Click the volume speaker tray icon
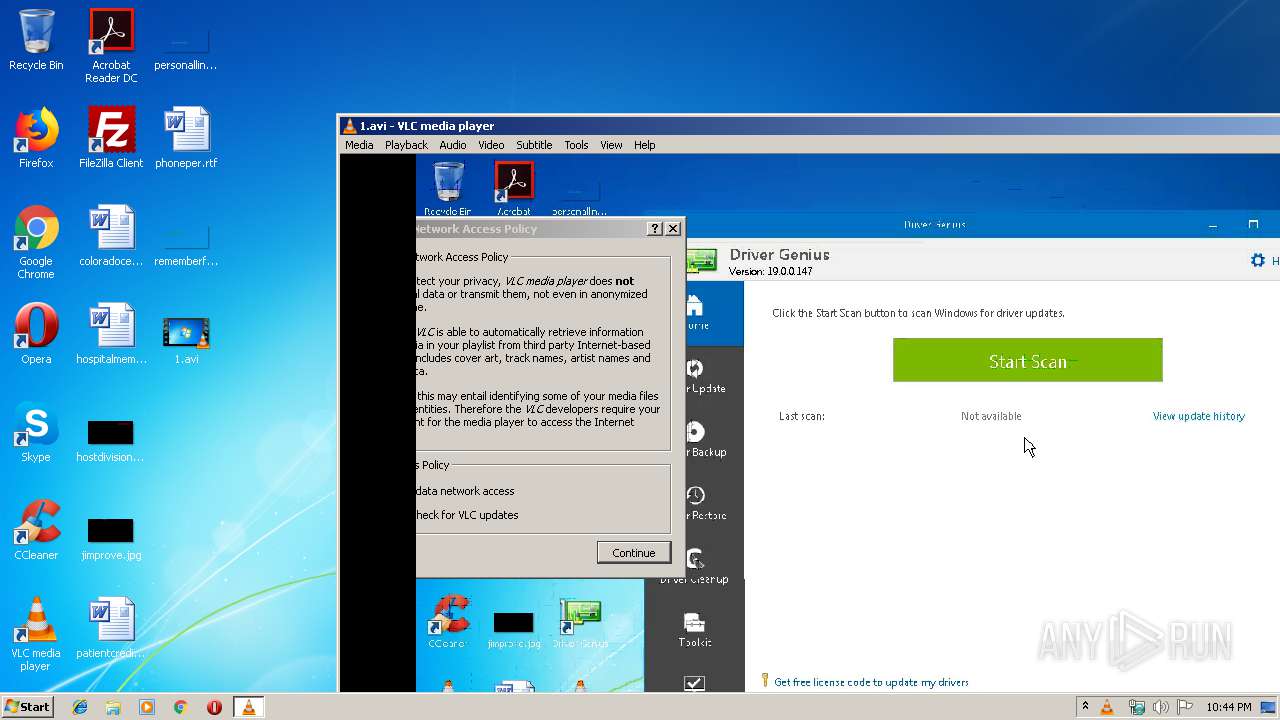This screenshot has height=720, width=1280. point(1160,707)
